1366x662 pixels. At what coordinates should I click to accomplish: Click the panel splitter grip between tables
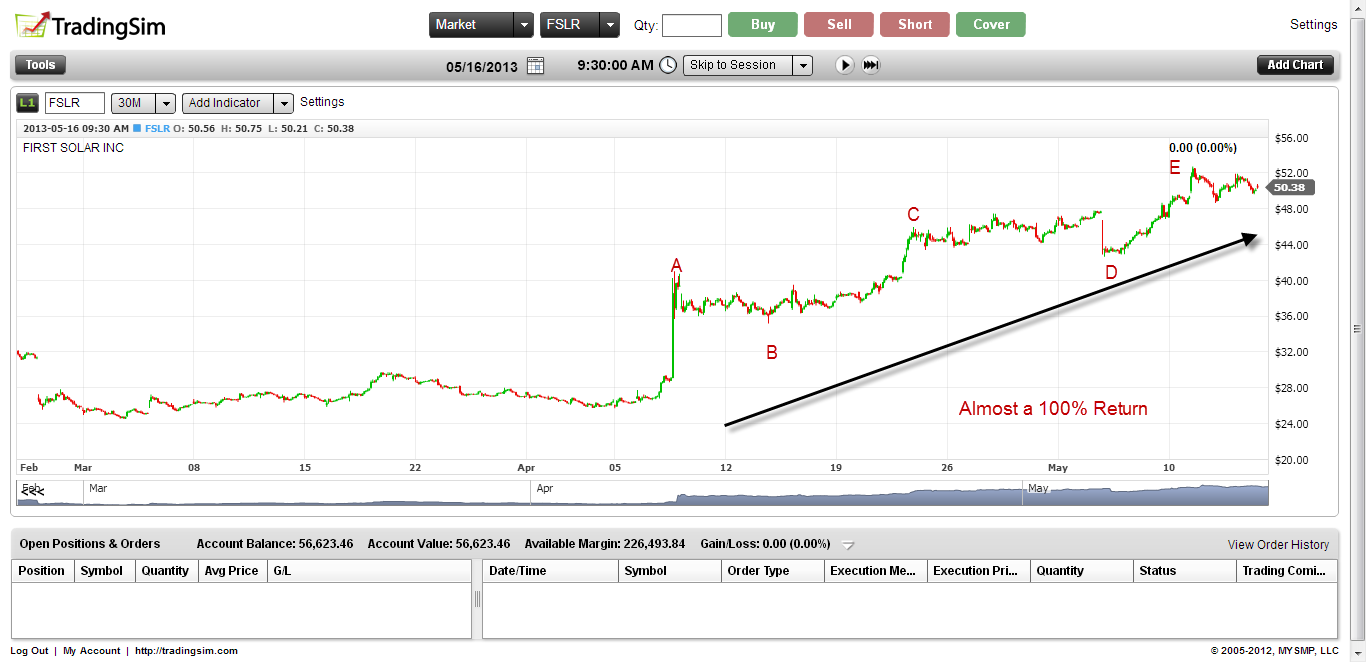point(477,598)
